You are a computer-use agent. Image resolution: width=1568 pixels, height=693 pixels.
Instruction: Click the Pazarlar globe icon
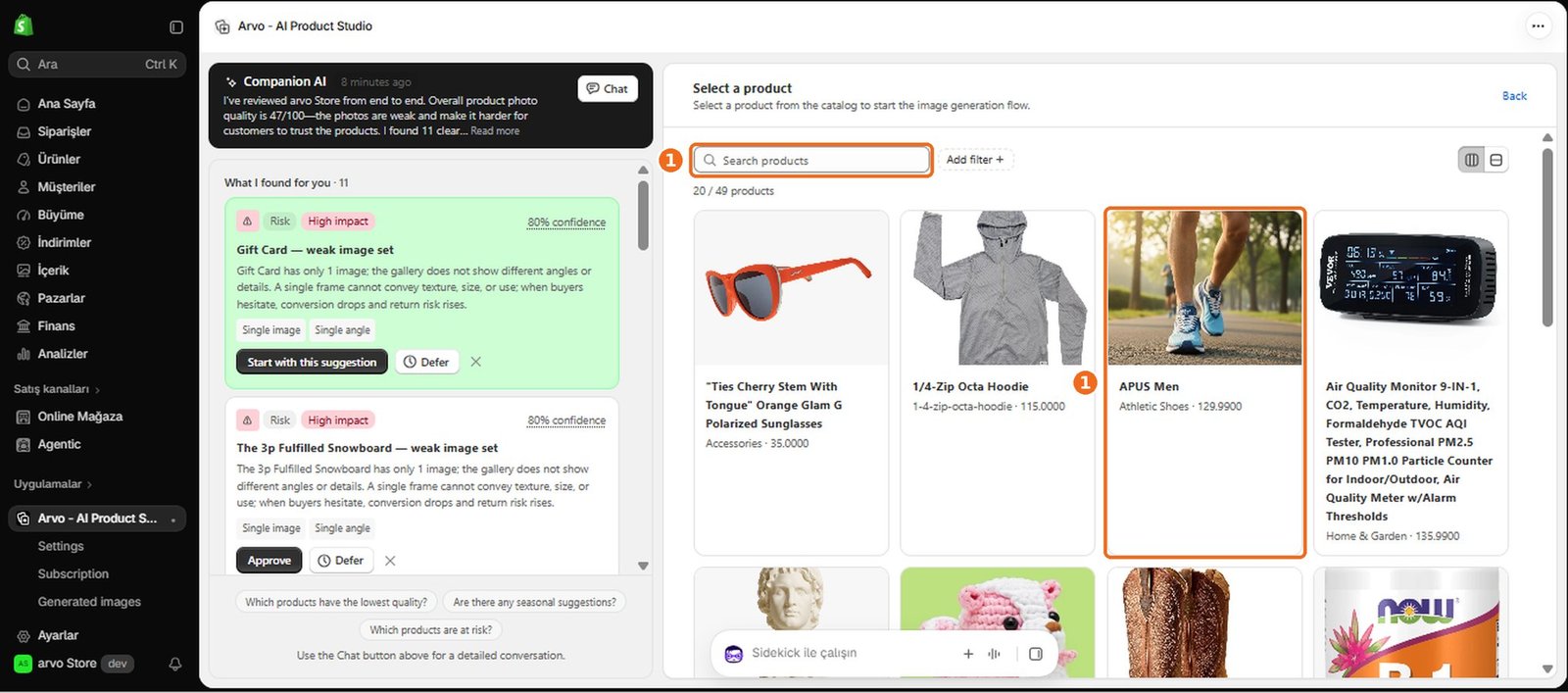[24, 298]
